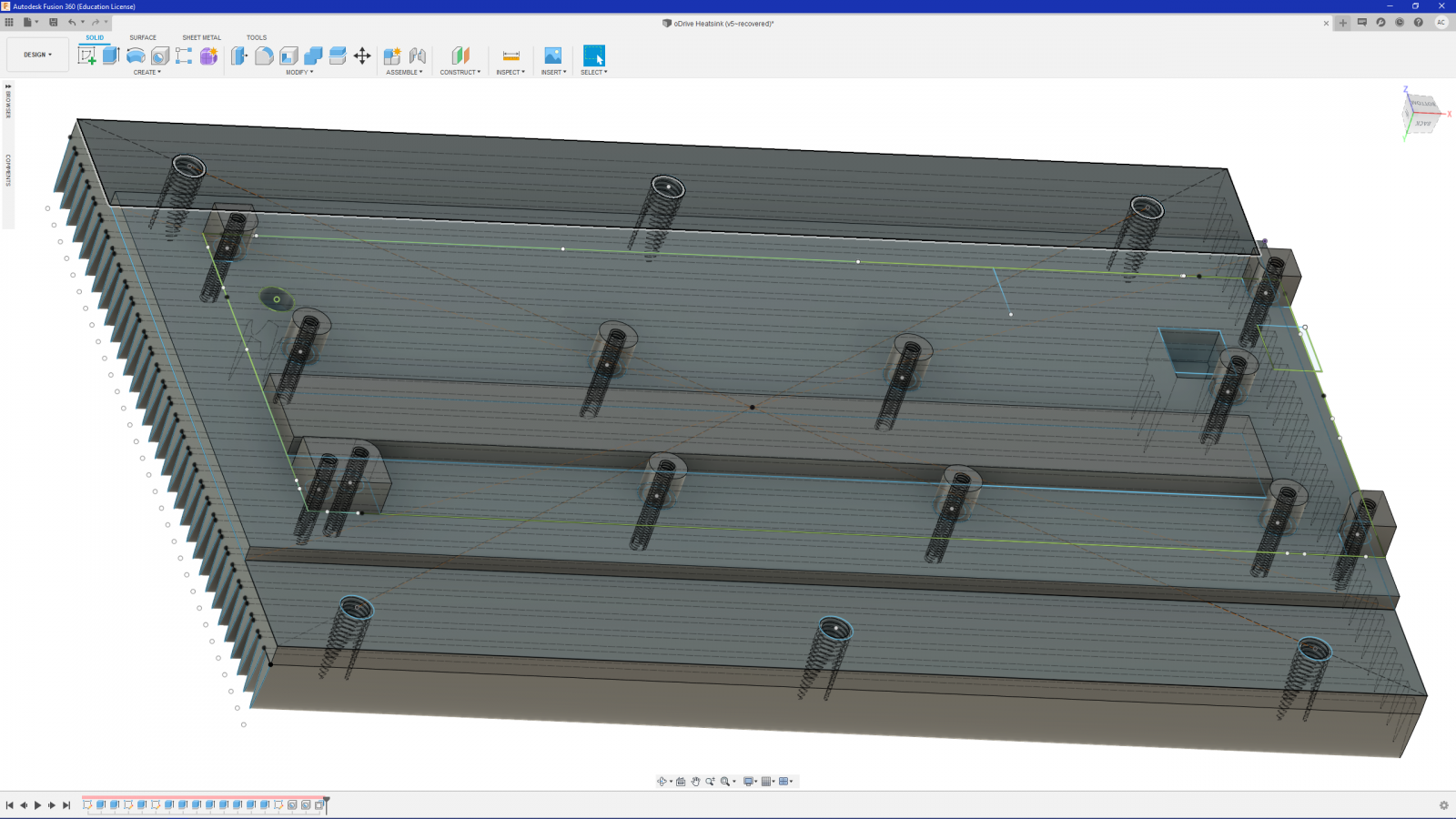Switch to the Solid tab

click(95, 37)
